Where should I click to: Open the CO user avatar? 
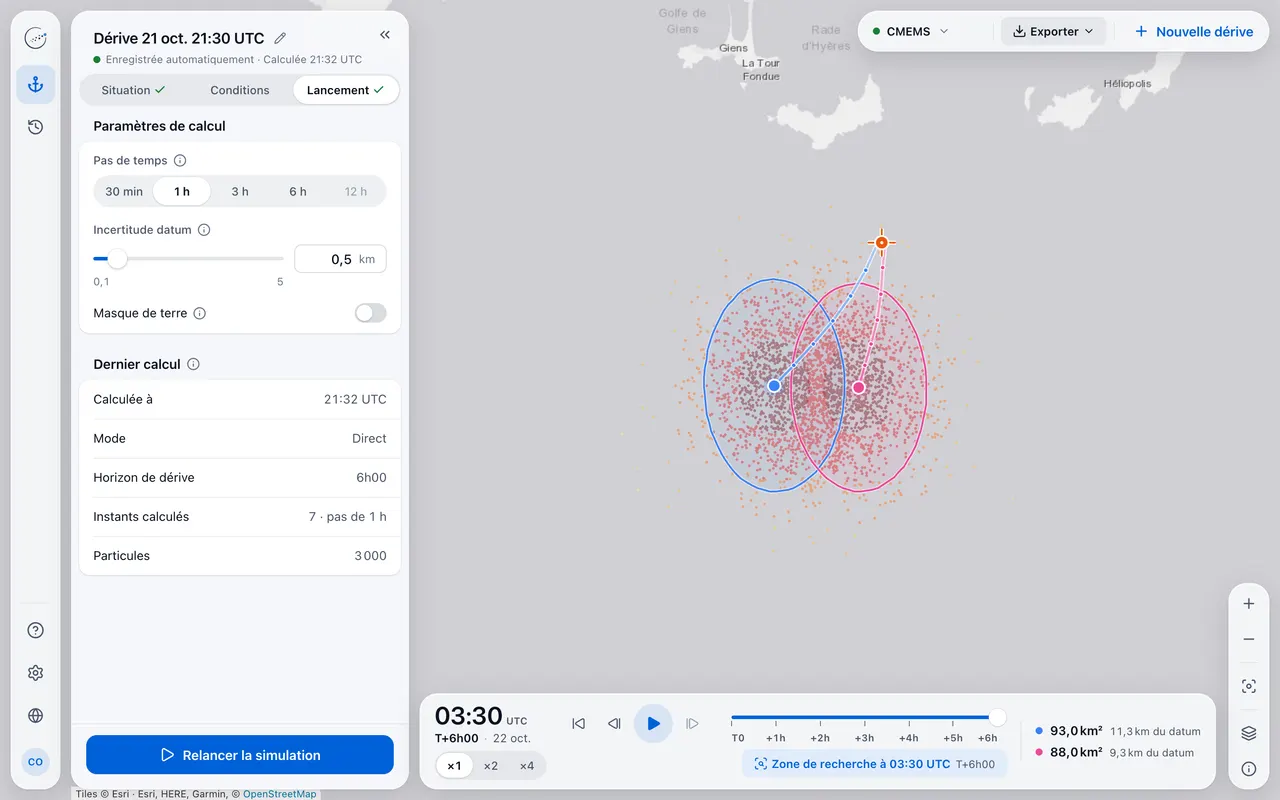[35, 762]
